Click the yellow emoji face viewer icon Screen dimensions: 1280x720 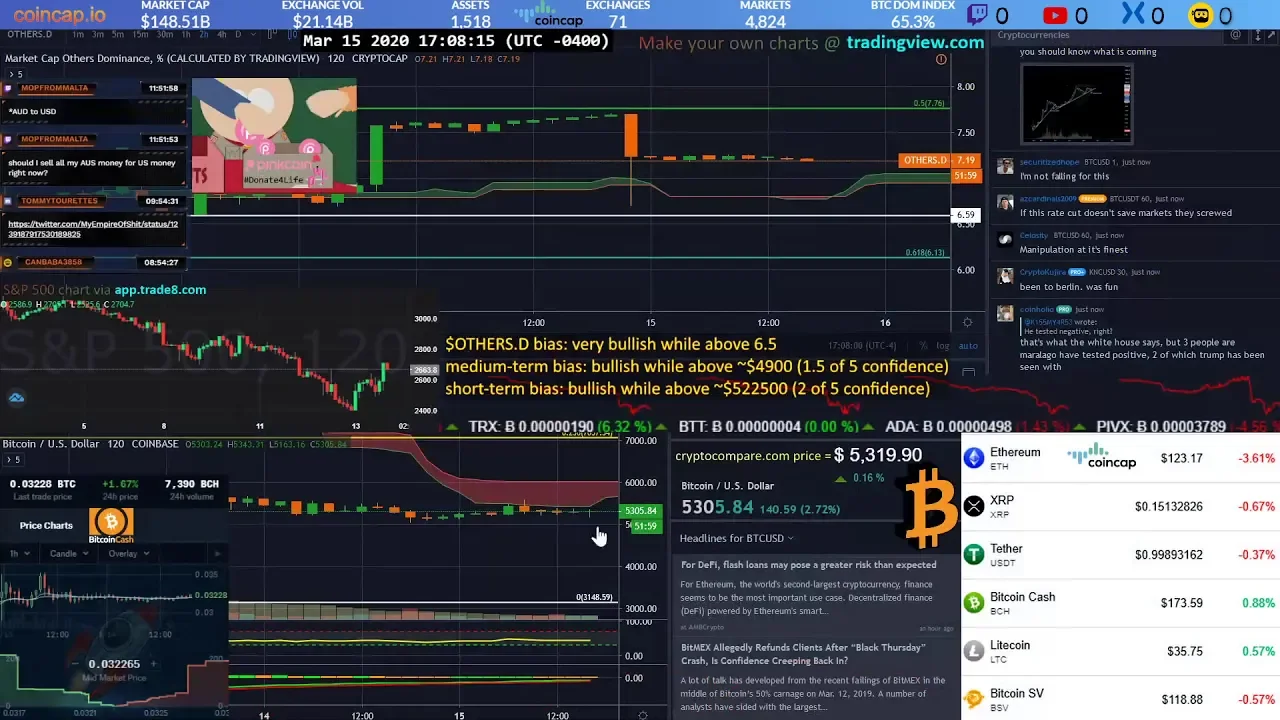[1200, 15]
